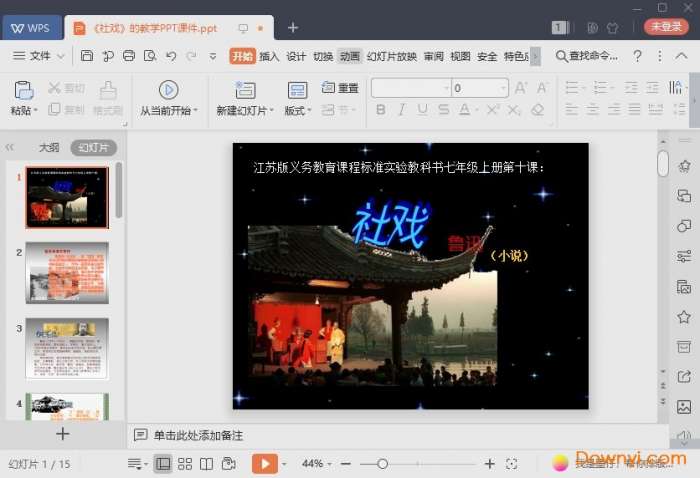
Task: Start slideshow from current slide icon
Action: (168, 90)
